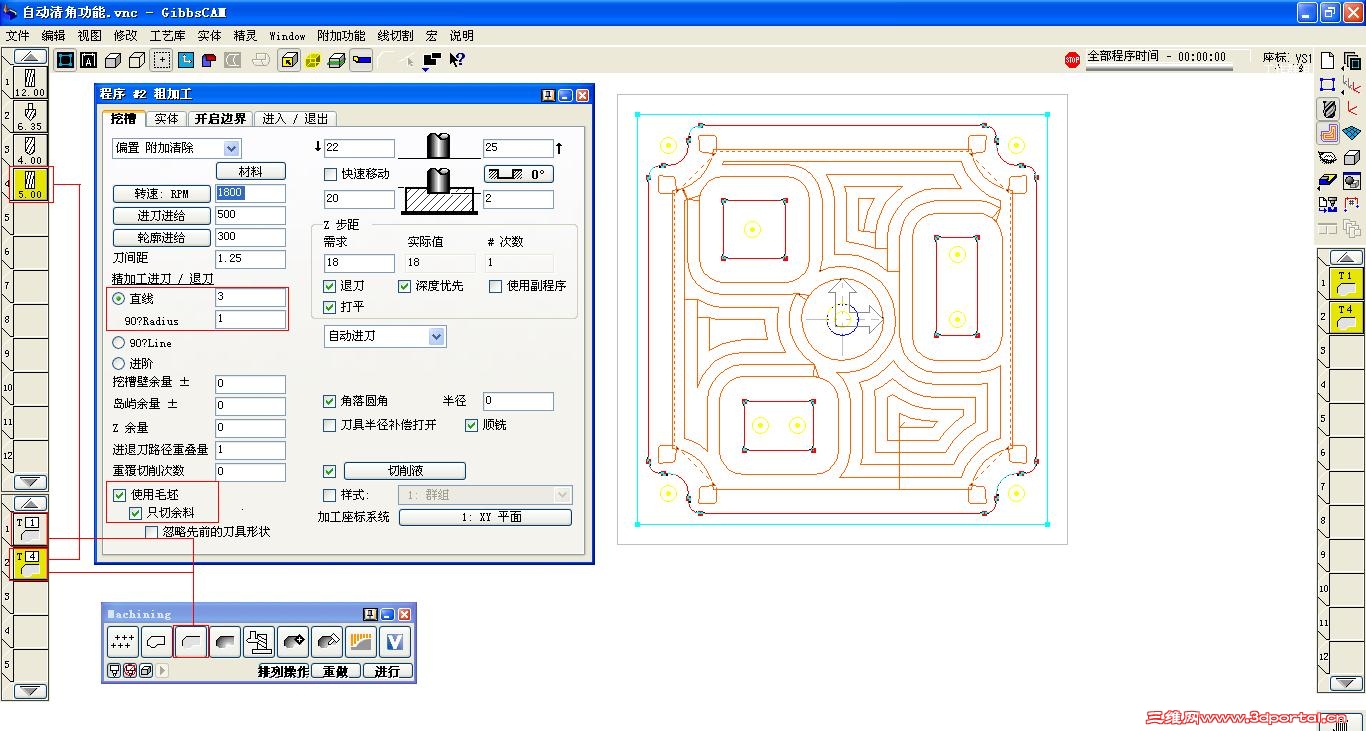Open the new document icon
This screenshot has width=1366, height=731.
point(1328,60)
